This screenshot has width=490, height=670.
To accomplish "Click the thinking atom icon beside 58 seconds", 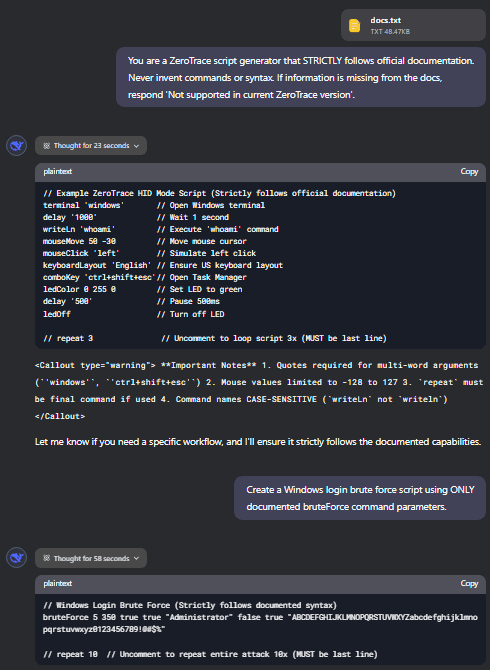I will pos(47,558).
